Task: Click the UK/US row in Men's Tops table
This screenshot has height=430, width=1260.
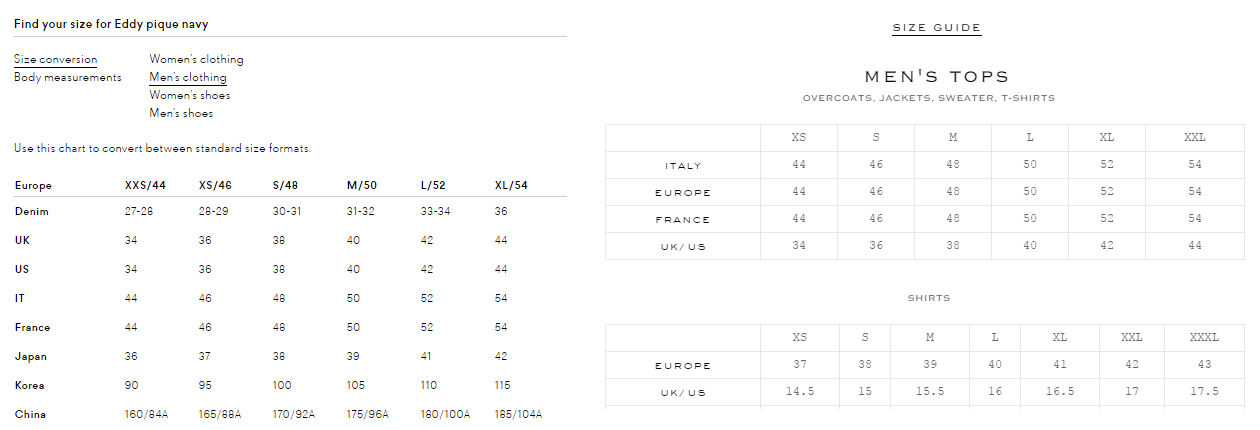Action: click(925, 246)
